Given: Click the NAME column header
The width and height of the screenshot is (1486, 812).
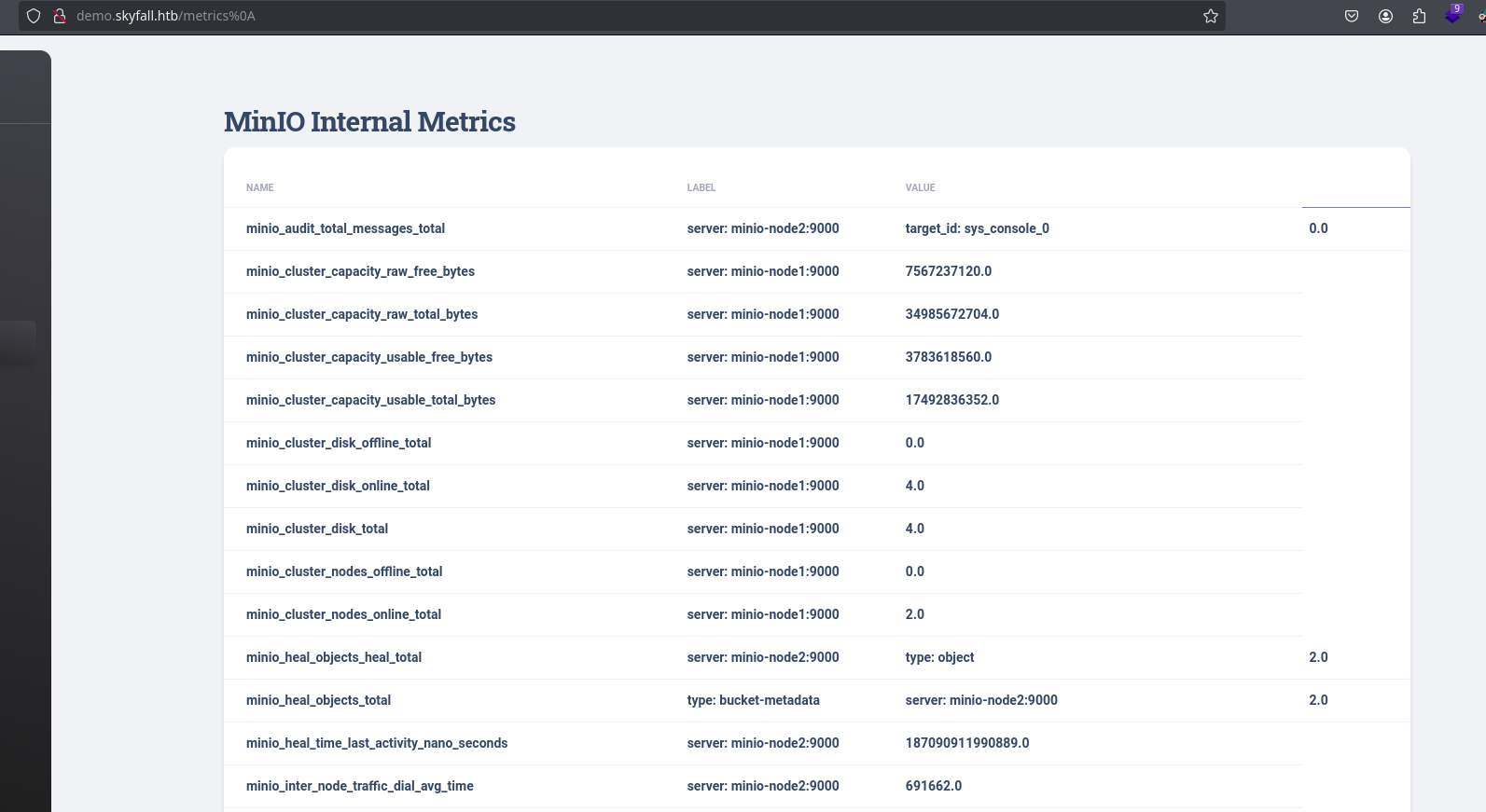Looking at the screenshot, I should [259, 187].
